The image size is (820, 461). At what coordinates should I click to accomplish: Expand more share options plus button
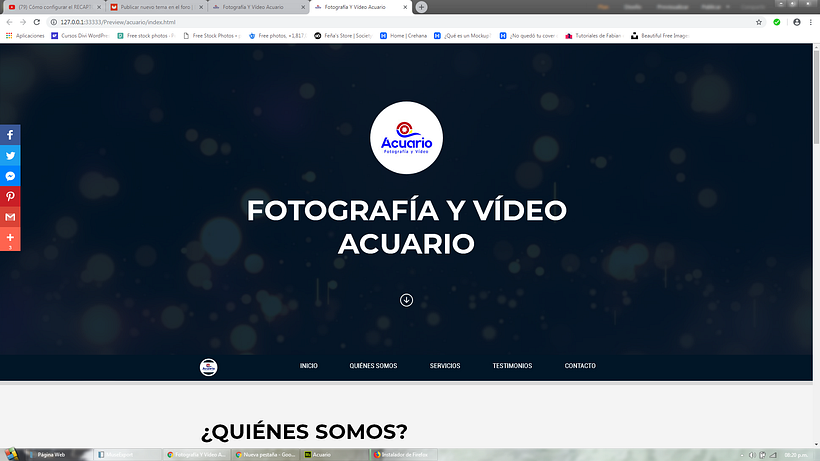point(10,238)
